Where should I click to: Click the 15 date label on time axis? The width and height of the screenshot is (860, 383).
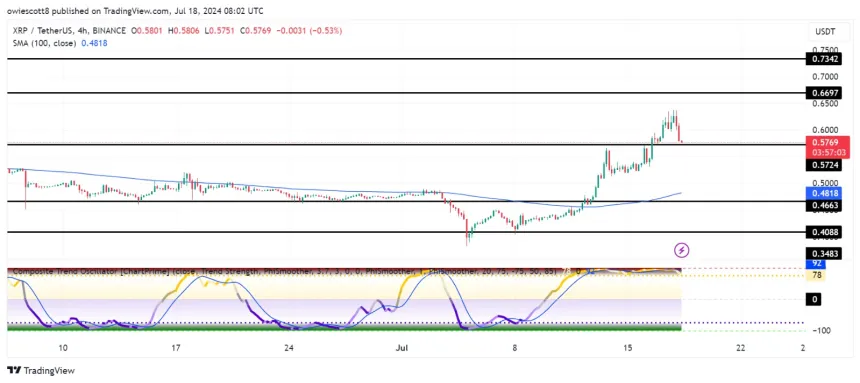(627, 348)
